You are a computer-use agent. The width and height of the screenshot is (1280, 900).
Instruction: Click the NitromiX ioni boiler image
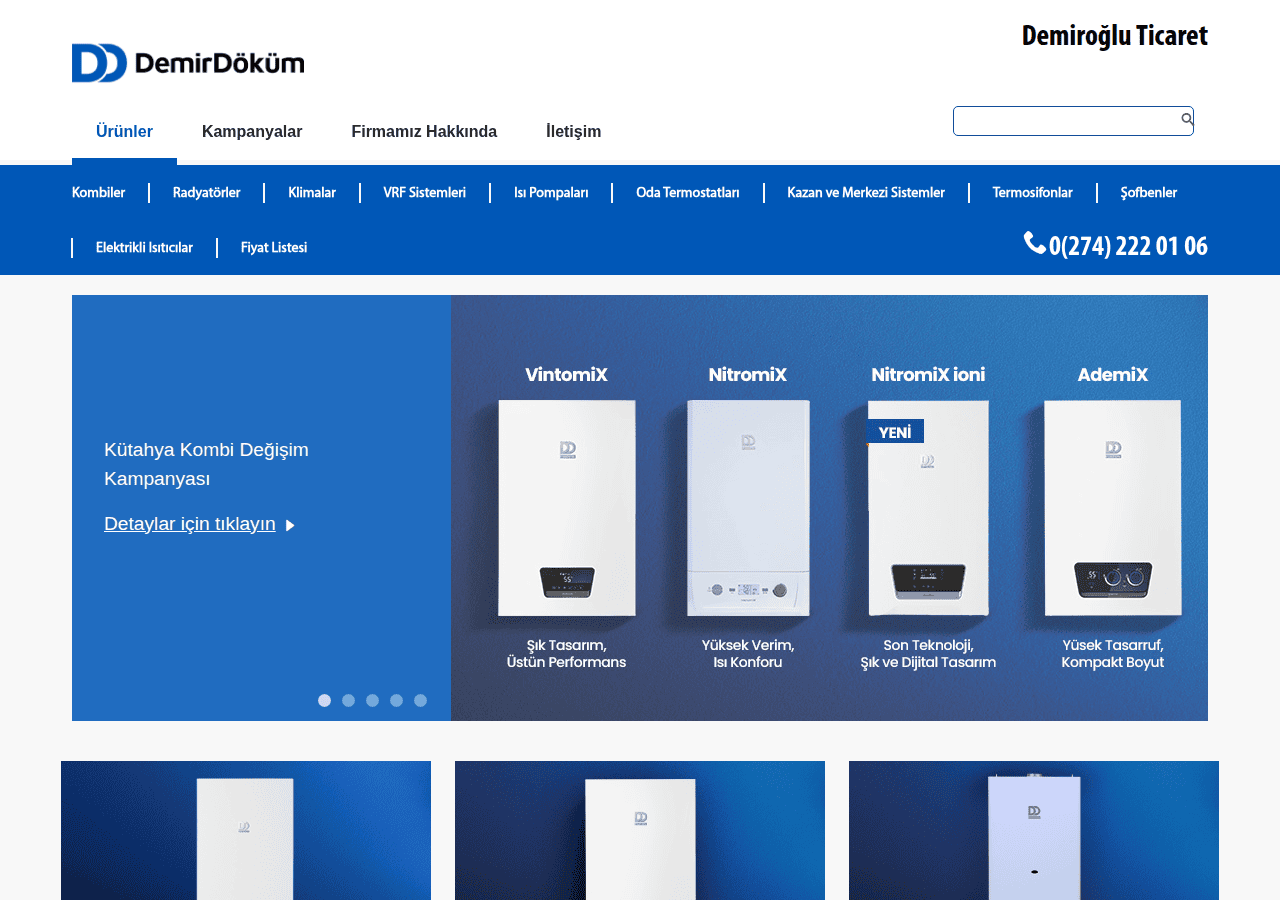[927, 508]
